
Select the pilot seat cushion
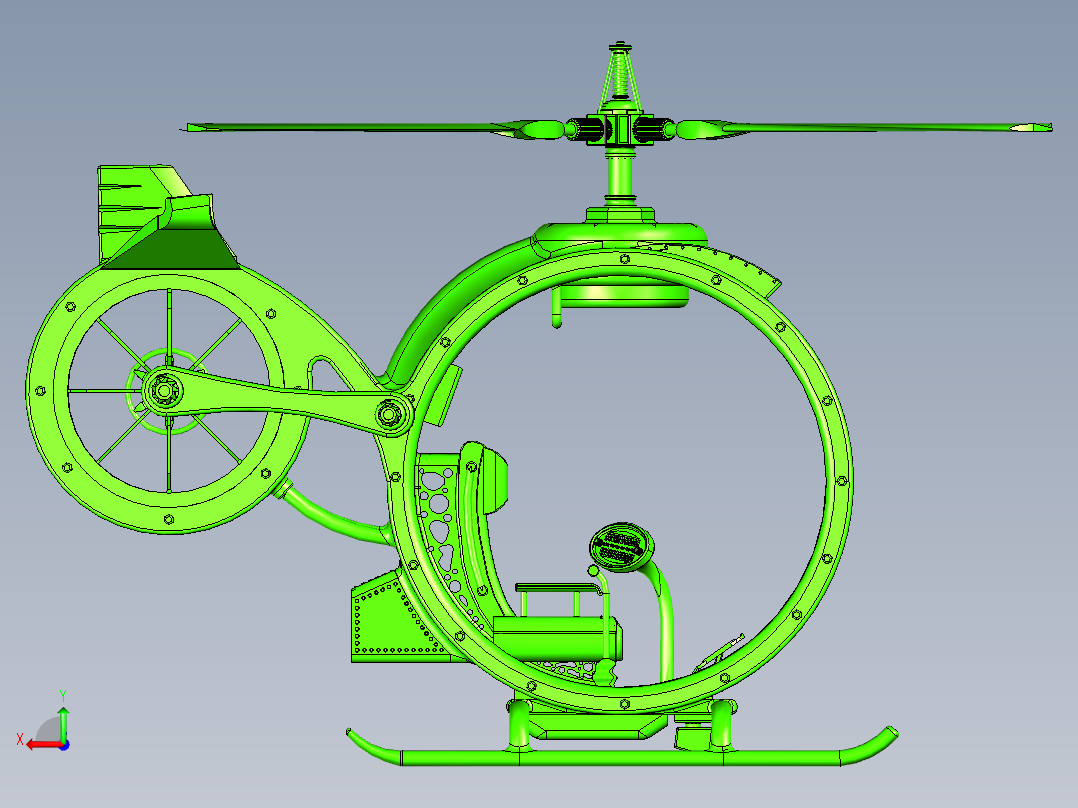click(x=558, y=637)
